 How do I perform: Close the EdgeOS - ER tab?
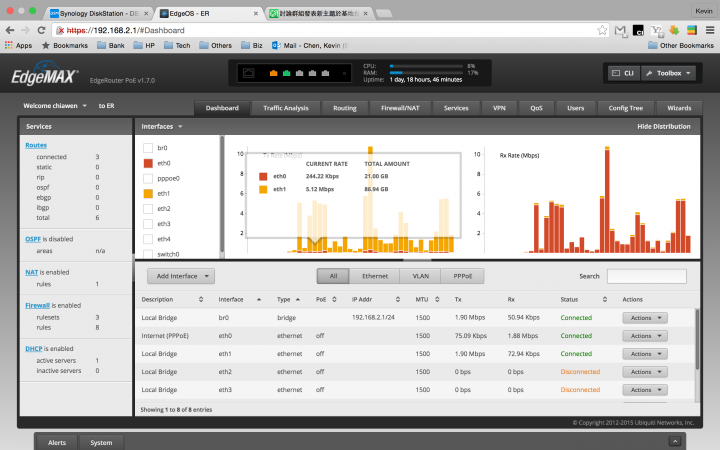(256, 13)
